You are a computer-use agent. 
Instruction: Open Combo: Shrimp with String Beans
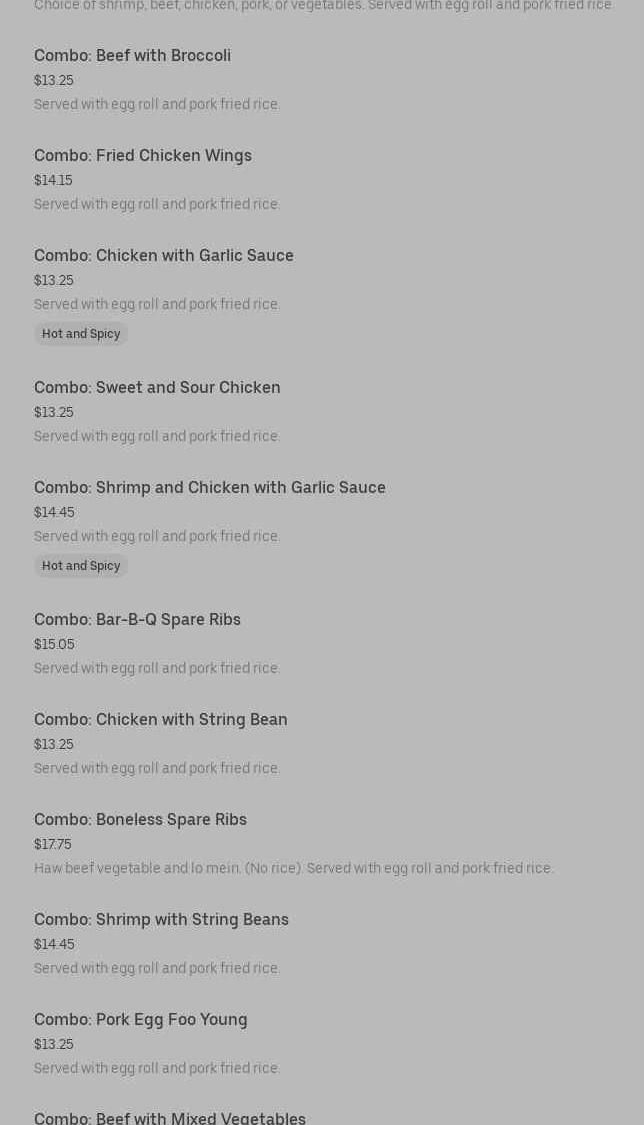point(161,919)
